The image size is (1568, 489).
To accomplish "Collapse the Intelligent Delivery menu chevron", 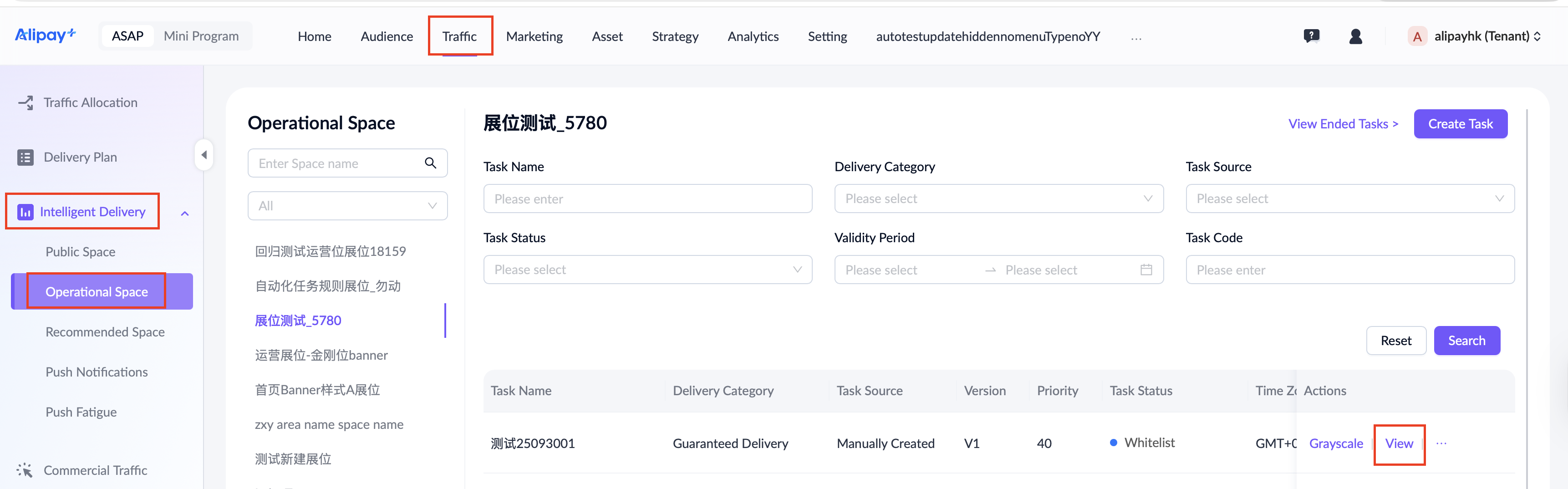I will coord(185,213).
